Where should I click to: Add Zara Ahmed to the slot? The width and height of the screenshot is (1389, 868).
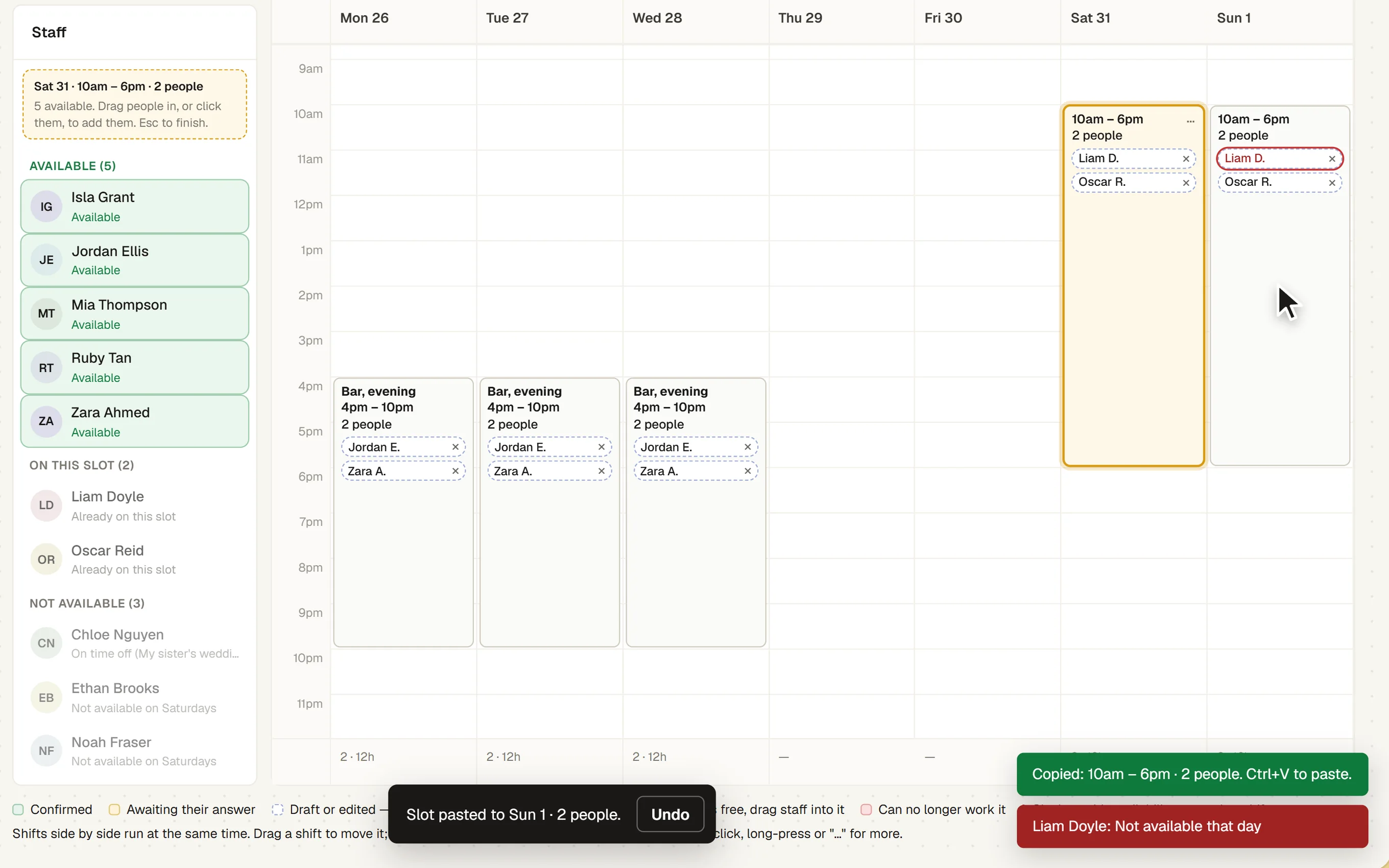pyautogui.click(x=135, y=421)
